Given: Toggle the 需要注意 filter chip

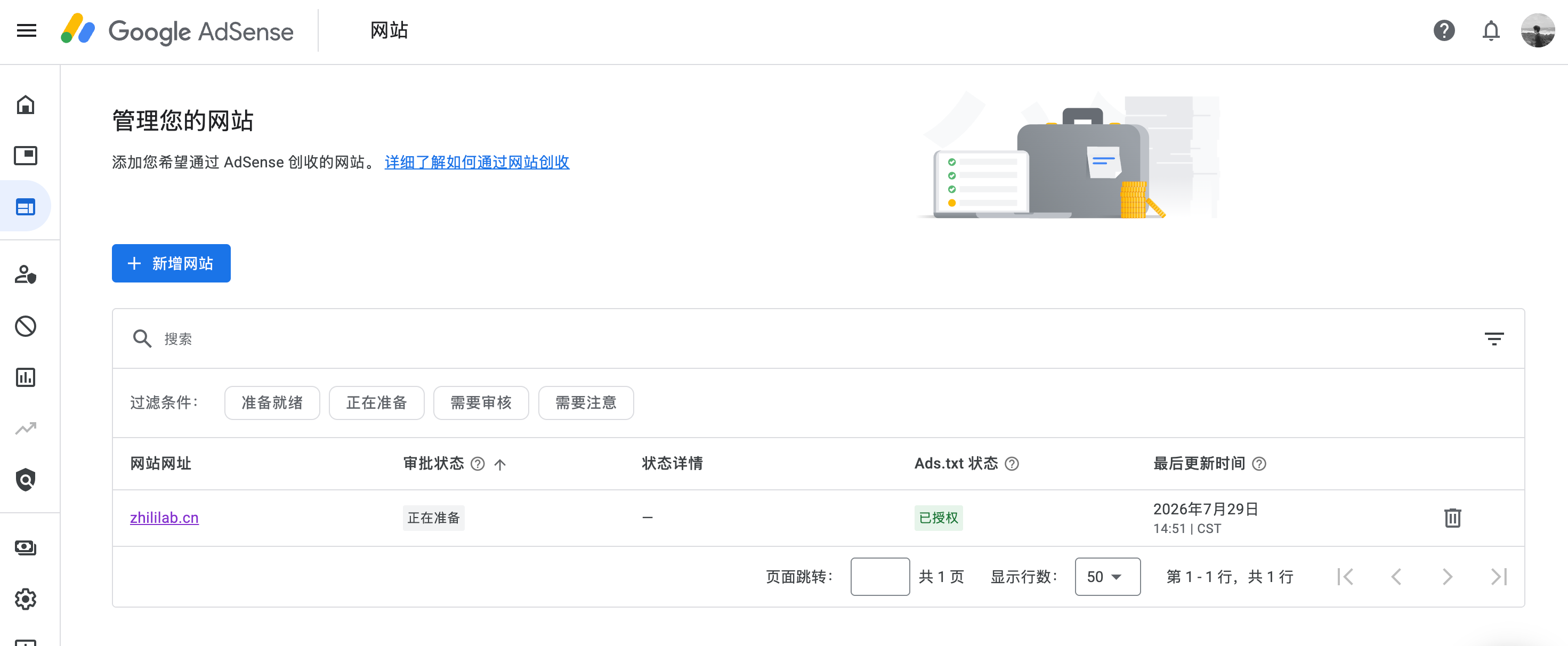Looking at the screenshot, I should (x=586, y=402).
